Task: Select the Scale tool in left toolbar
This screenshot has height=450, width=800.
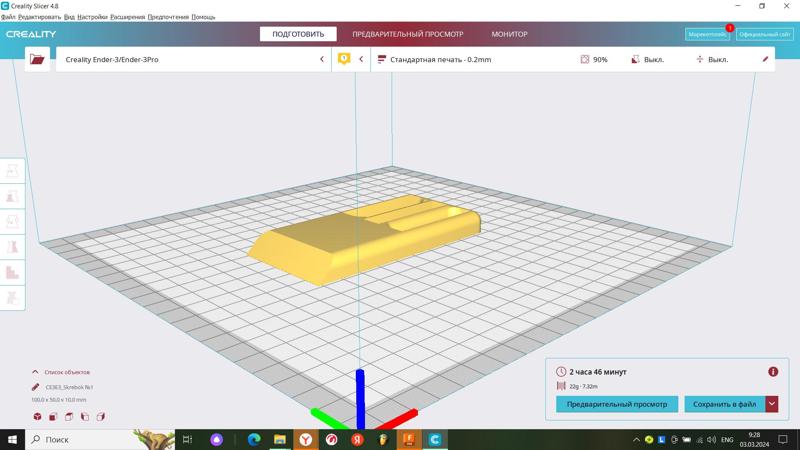Action: [12, 196]
